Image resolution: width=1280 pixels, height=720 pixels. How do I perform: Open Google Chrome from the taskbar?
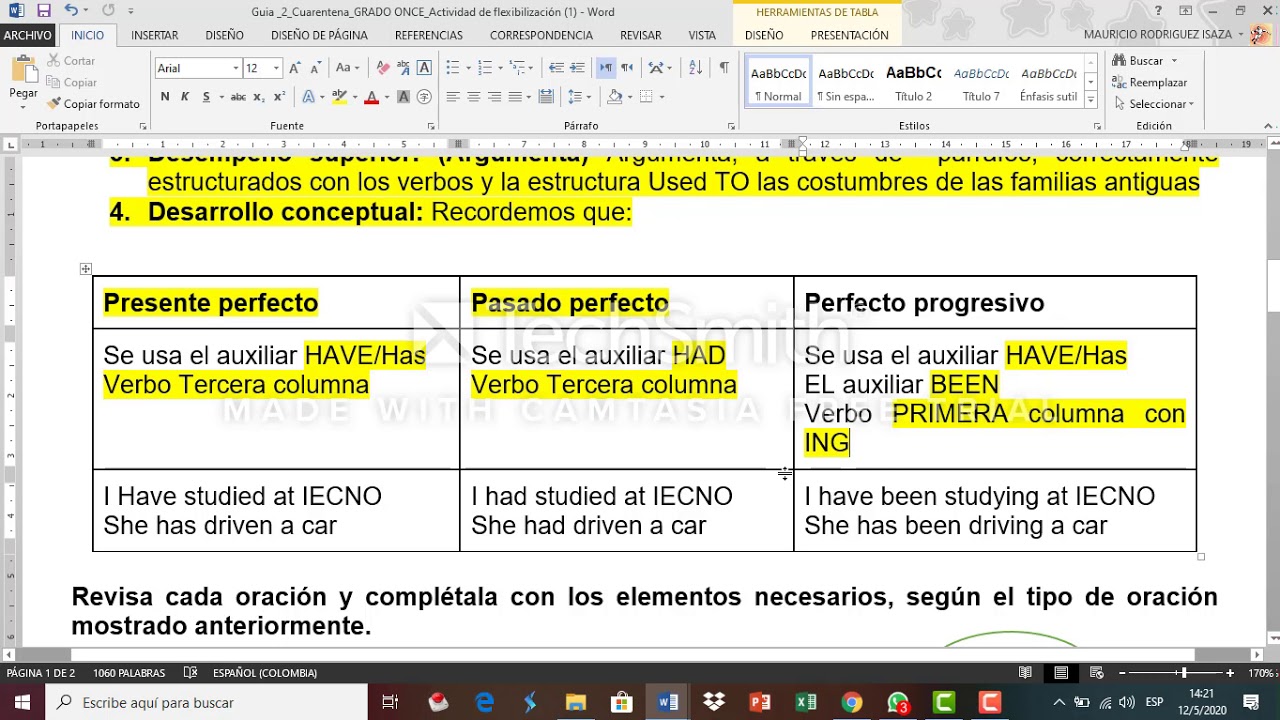[x=852, y=702]
